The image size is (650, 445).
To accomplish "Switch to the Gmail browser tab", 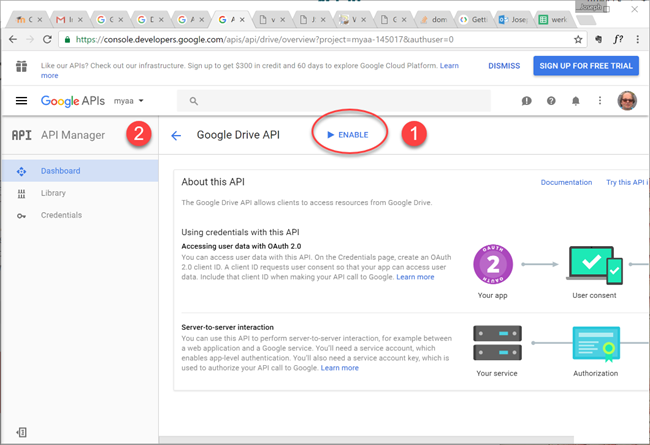I will click(x=68, y=19).
